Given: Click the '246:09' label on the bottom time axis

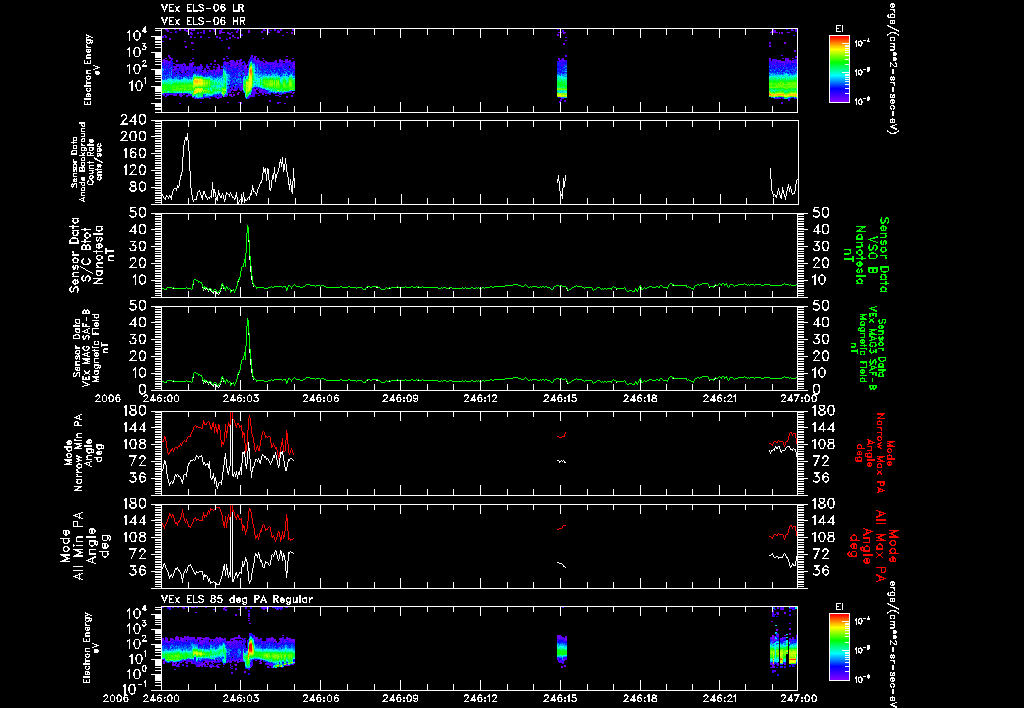Looking at the screenshot, I should click(x=400, y=698).
